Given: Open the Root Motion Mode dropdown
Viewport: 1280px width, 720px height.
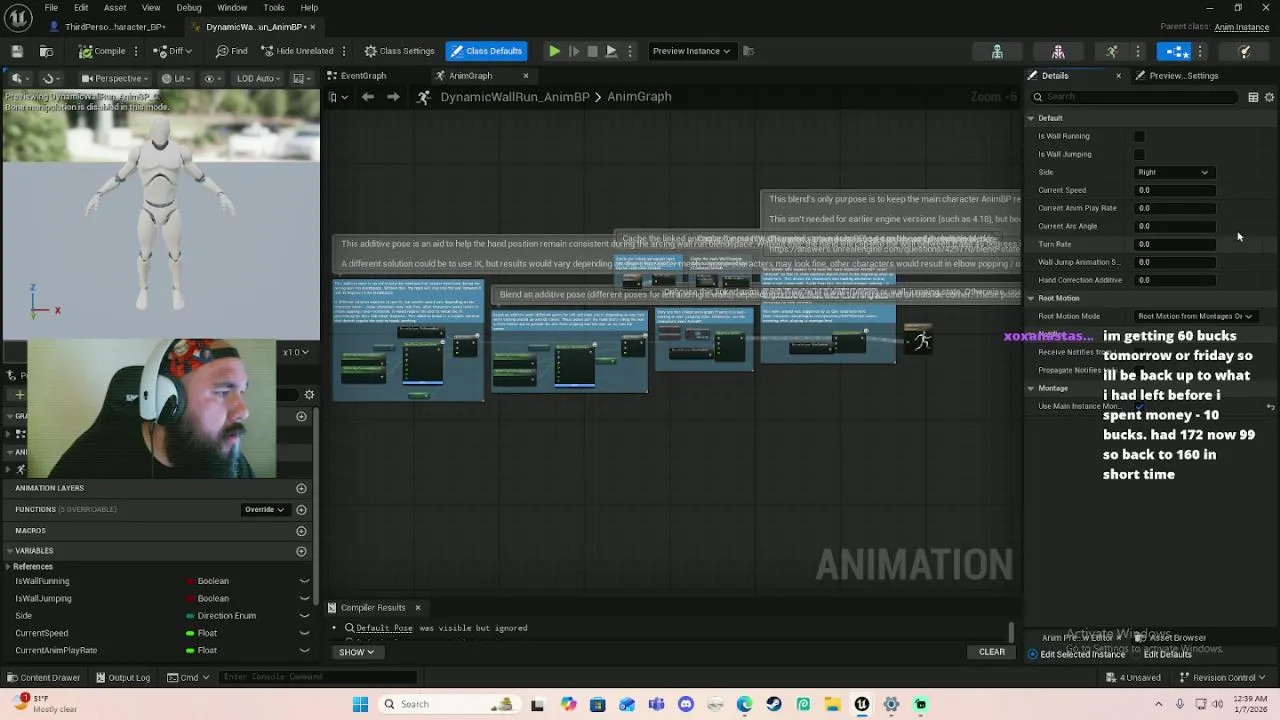Looking at the screenshot, I should (x=1195, y=316).
